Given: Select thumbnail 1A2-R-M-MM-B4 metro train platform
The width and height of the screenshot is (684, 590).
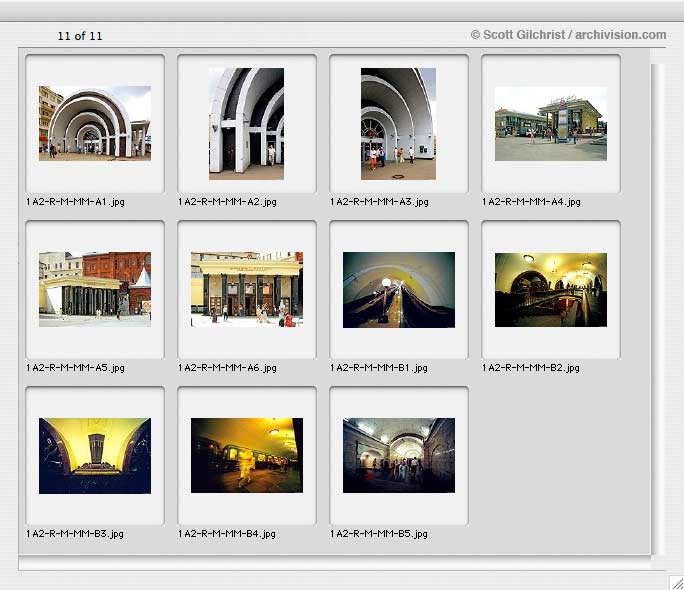Looking at the screenshot, I should pos(247,455).
